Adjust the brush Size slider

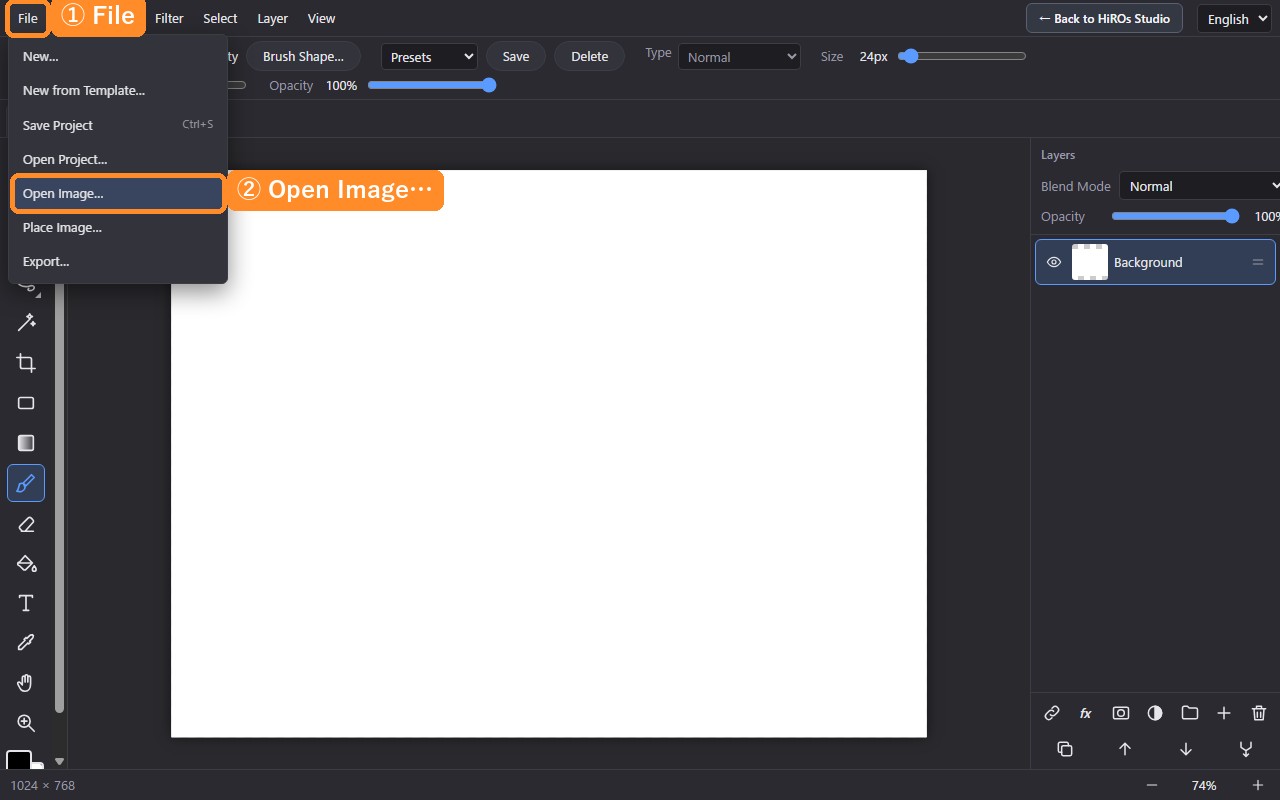pyautogui.click(x=962, y=56)
